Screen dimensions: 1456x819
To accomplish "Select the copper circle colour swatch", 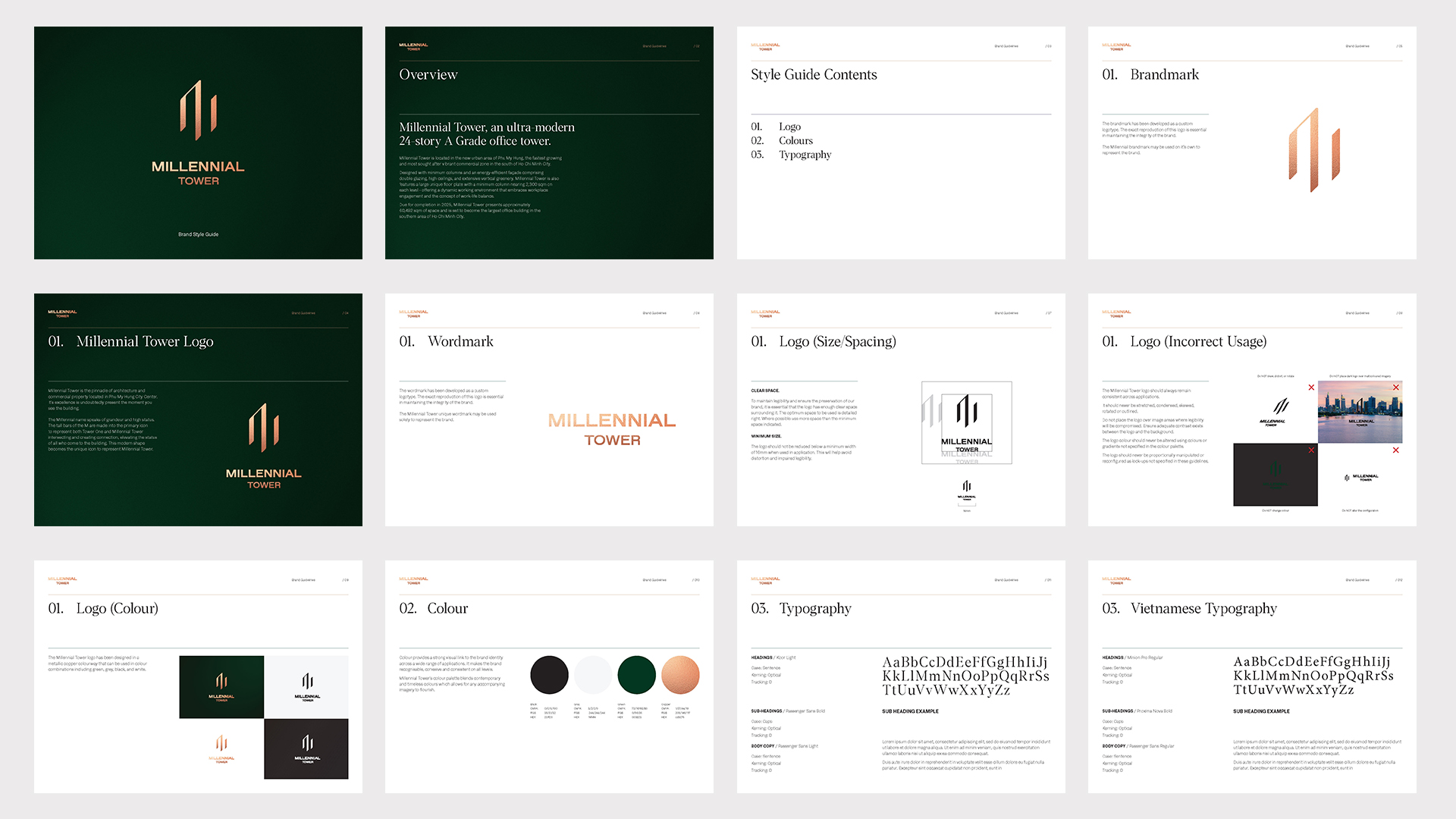I will tap(680, 675).
